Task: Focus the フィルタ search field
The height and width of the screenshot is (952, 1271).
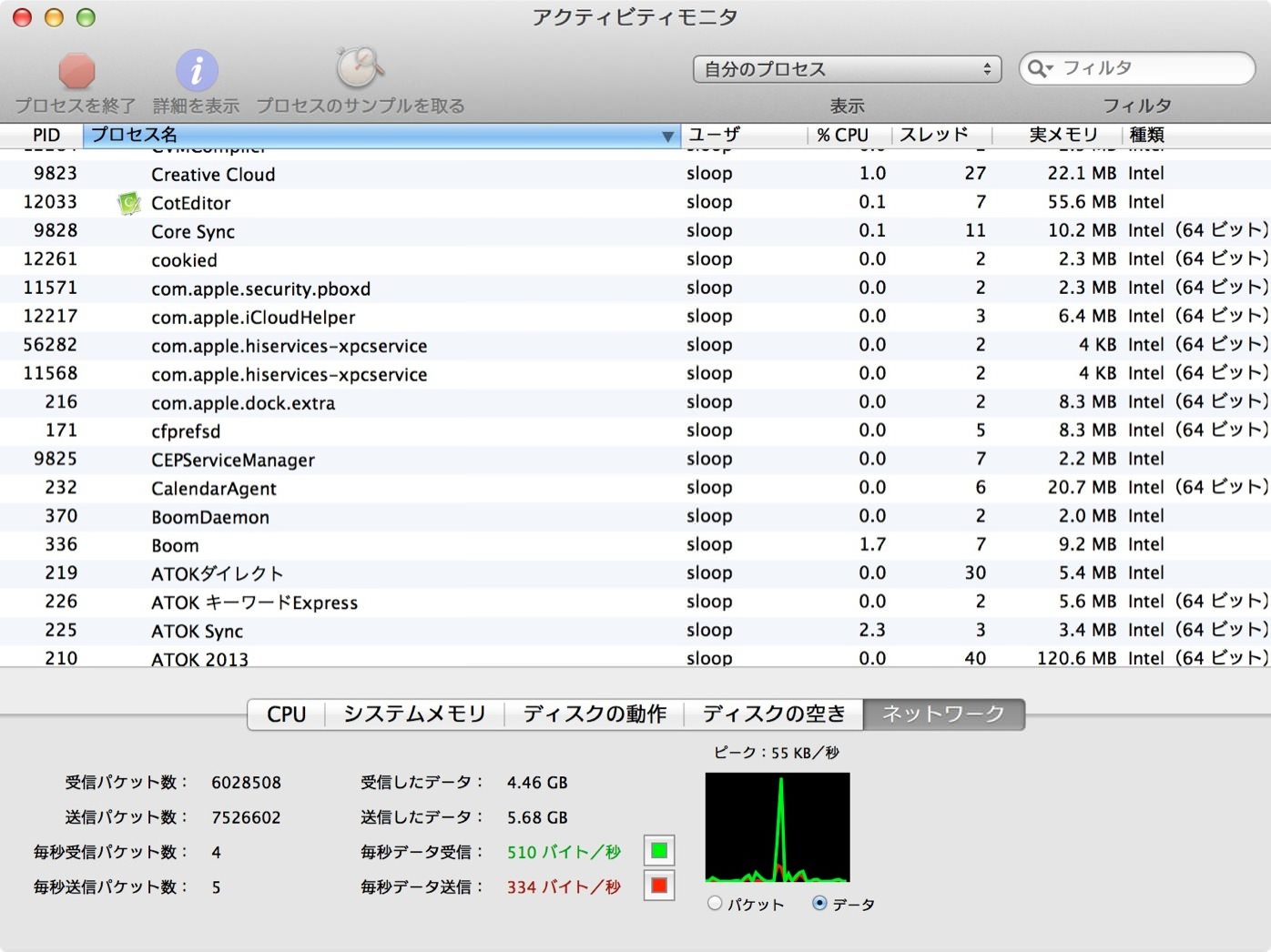Action: [1137, 68]
